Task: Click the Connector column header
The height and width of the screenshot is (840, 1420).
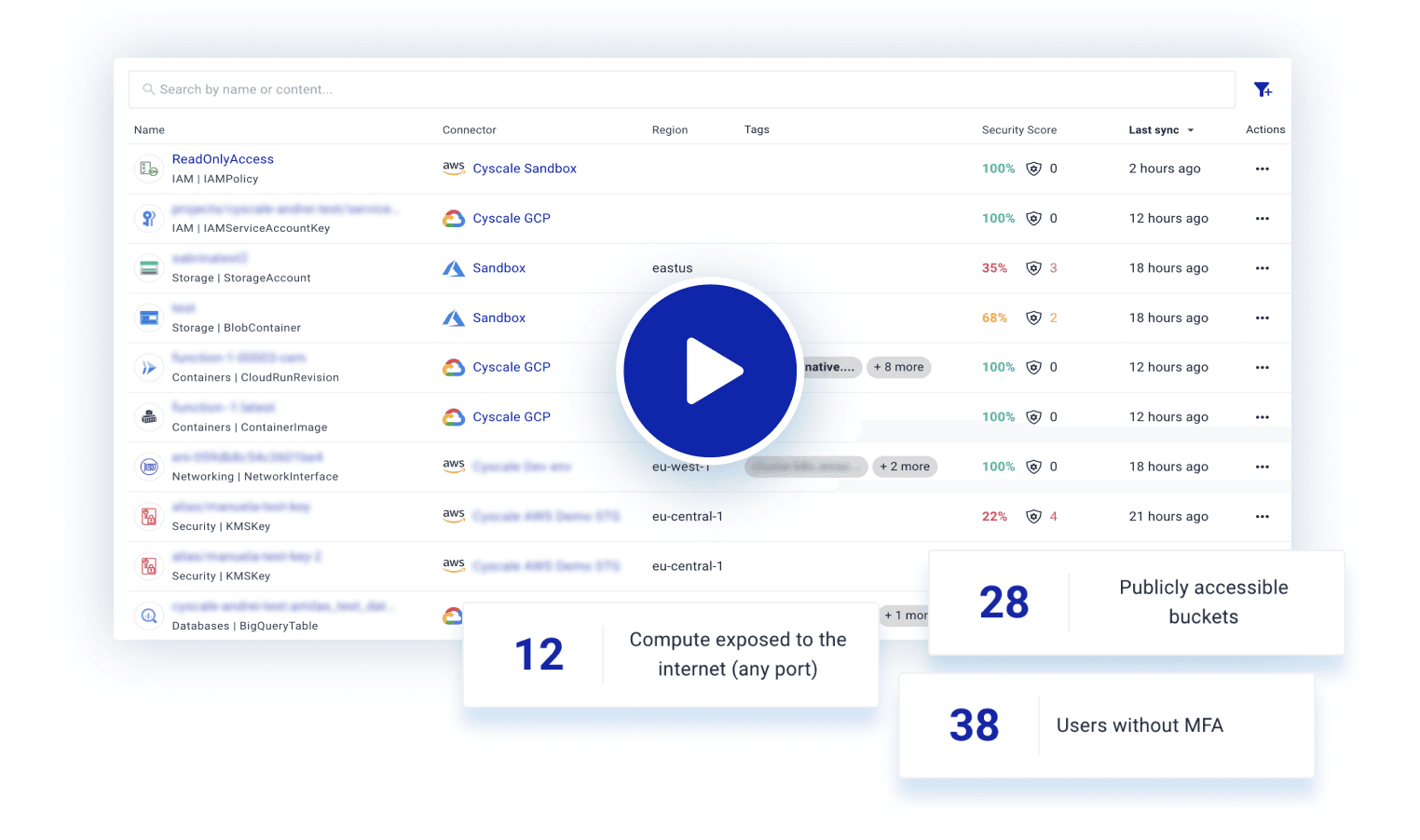Action: pyautogui.click(x=469, y=130)
